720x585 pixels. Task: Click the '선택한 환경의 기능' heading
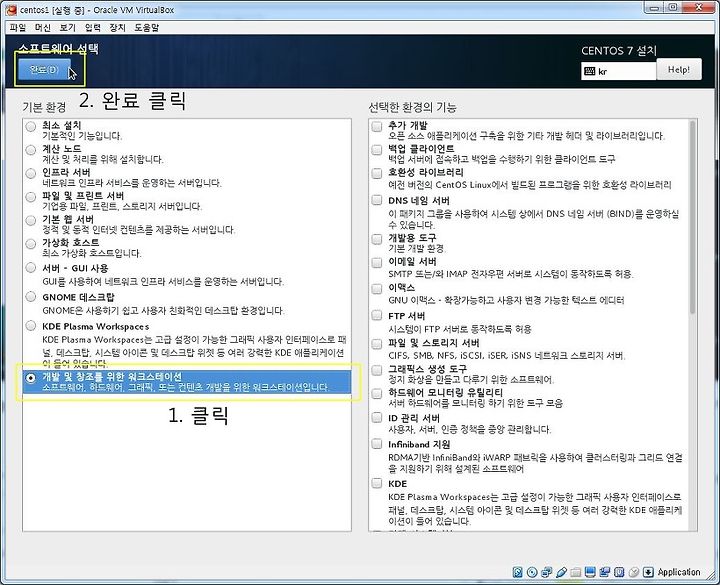click(x=412, y=107)
